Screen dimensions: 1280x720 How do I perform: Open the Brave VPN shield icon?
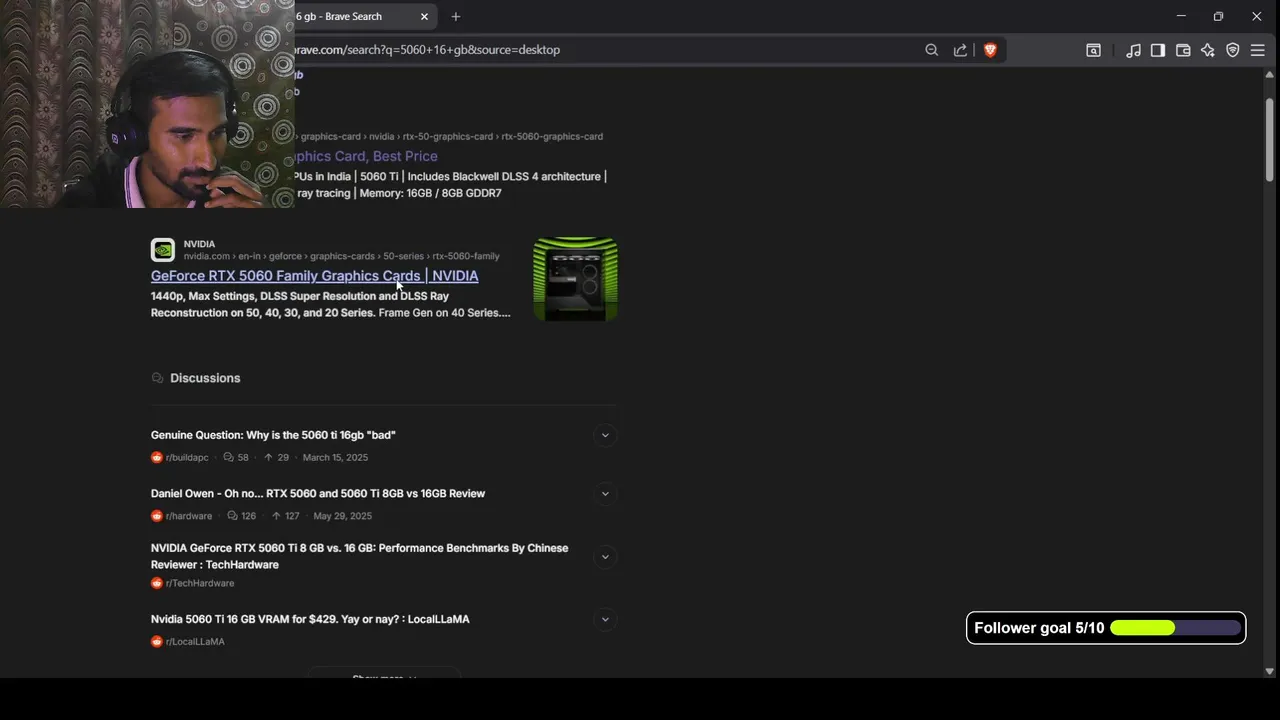pyautogui.click(x=1233, y=50)
